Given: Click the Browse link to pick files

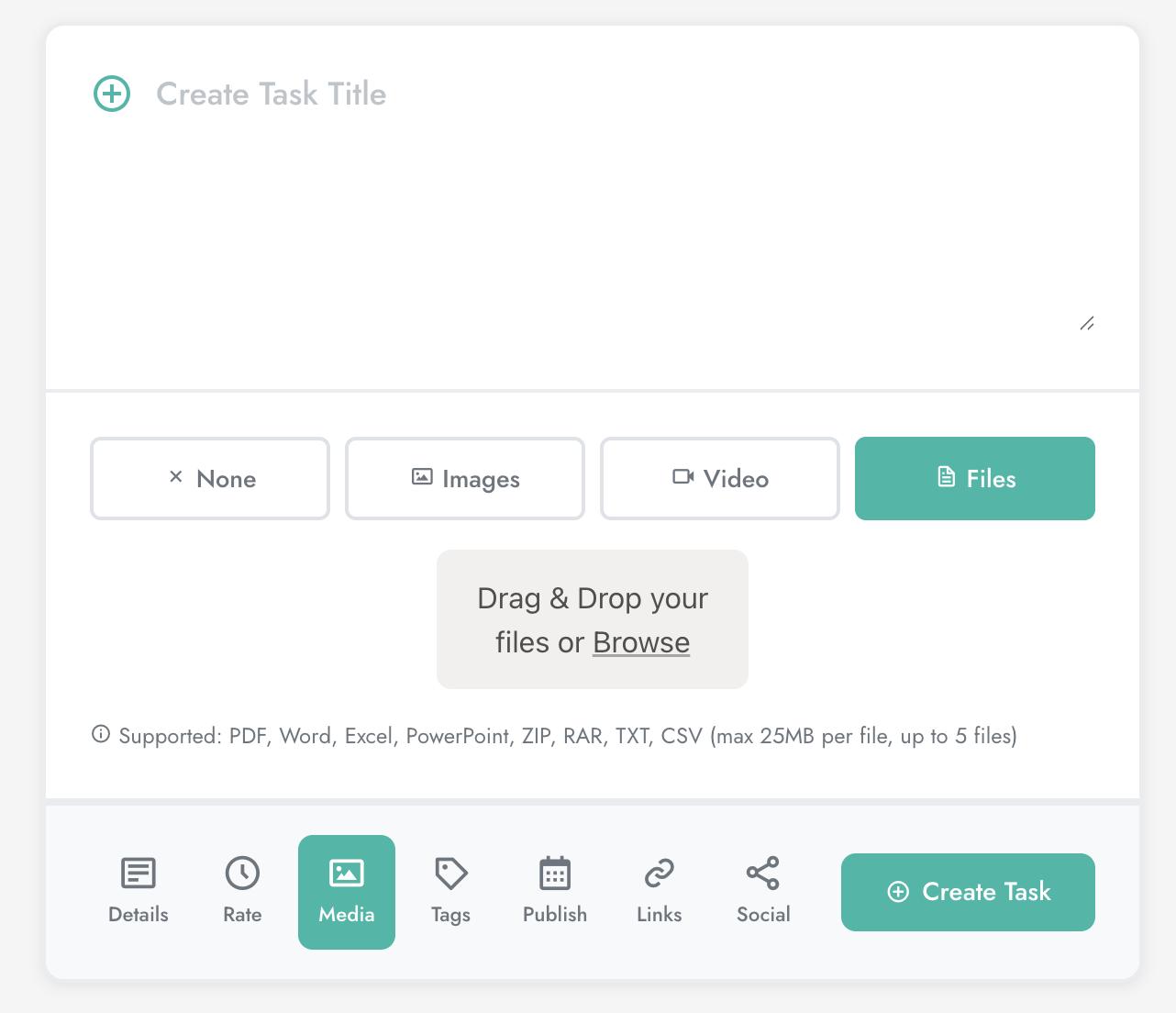Looking at the screenshot, I should [x=640, y=642].
